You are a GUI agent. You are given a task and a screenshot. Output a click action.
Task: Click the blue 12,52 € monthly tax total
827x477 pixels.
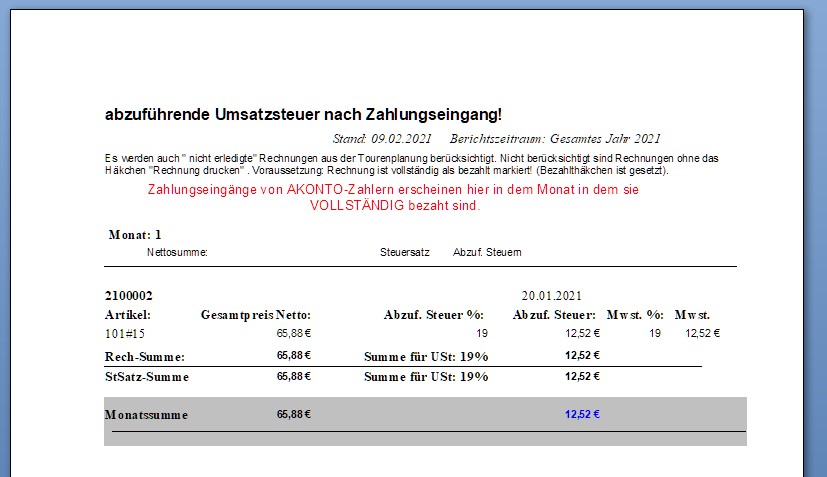[x=582, y=414]
